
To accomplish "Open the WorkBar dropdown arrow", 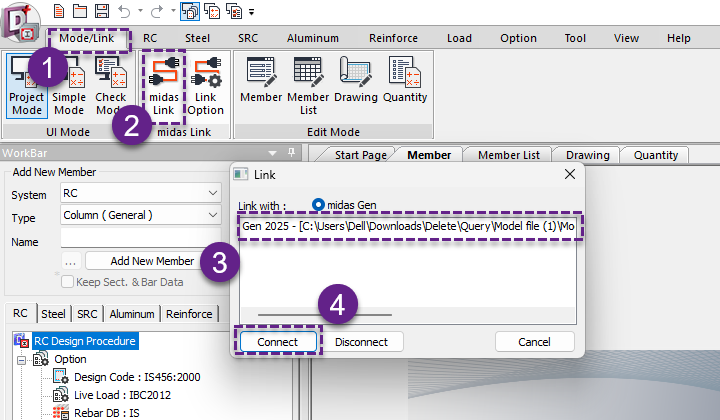I will 272,153.
